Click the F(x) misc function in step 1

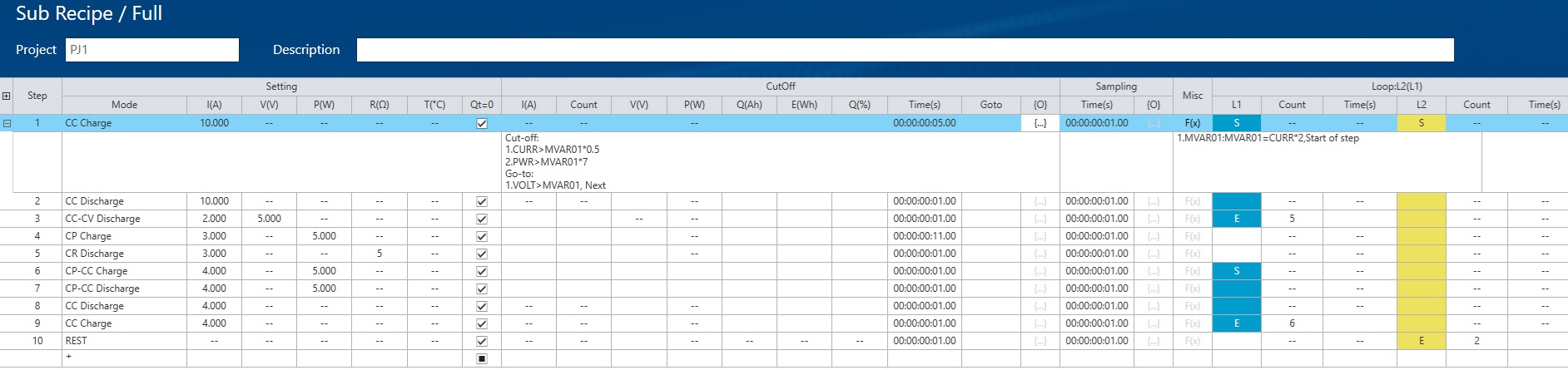(1192, 123)
